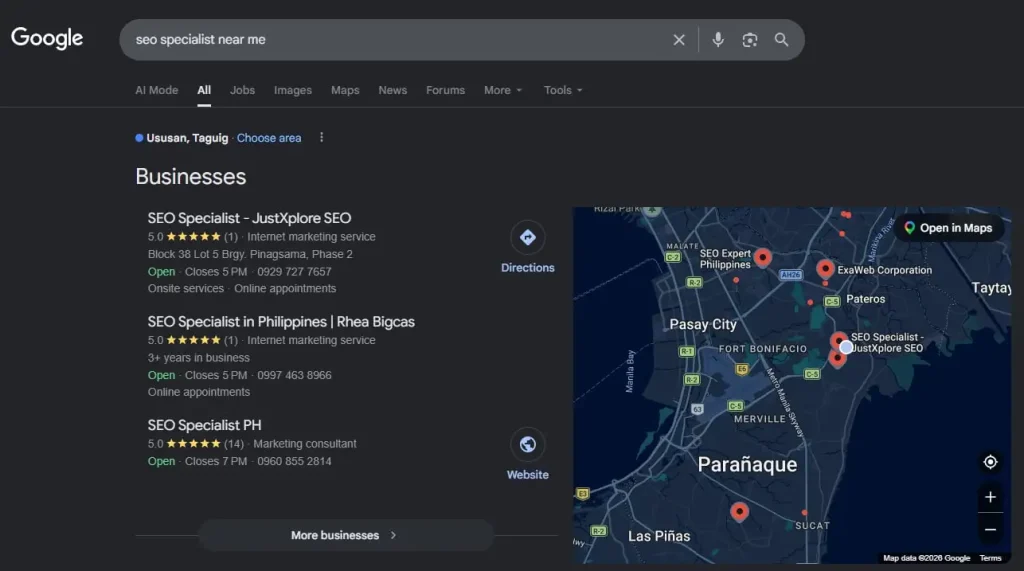Viewport: 1024px width, 571px height.
Task: Click phone number 0960 855 2814
Action: (294, 461)
